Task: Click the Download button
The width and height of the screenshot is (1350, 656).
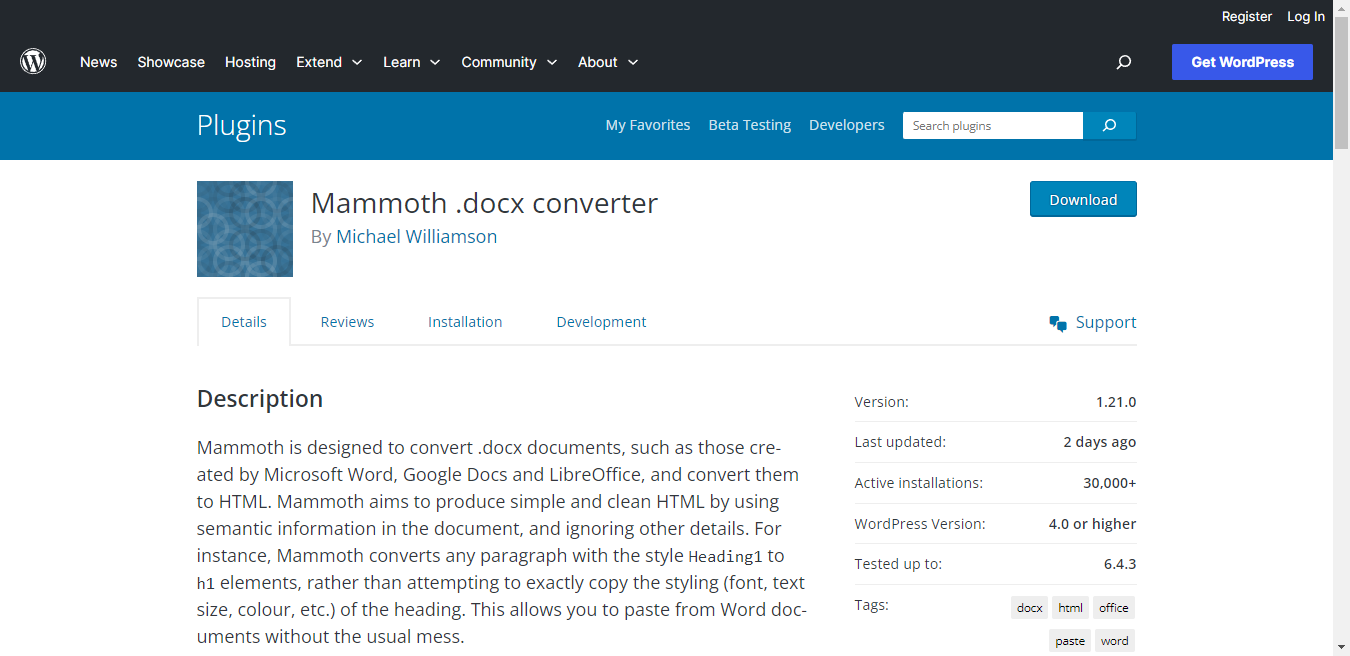Action: [x=1083, y=199]
